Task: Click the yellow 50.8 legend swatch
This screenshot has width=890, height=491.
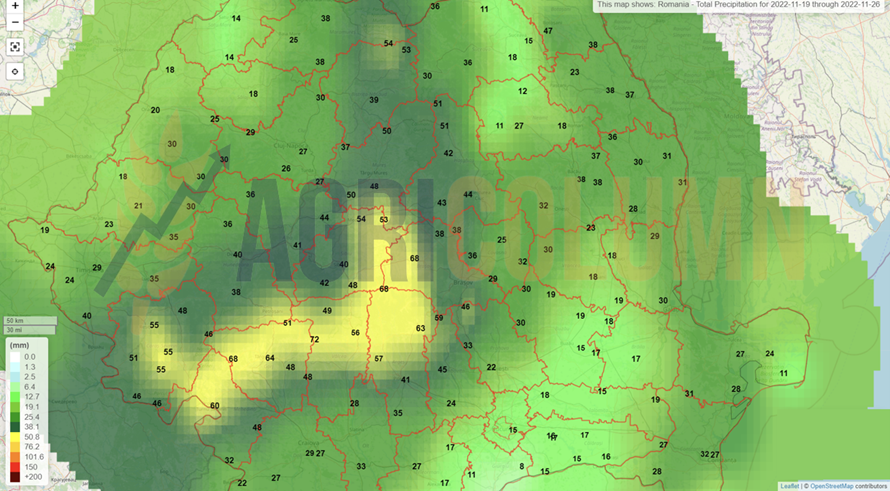Action: (14, 436)
